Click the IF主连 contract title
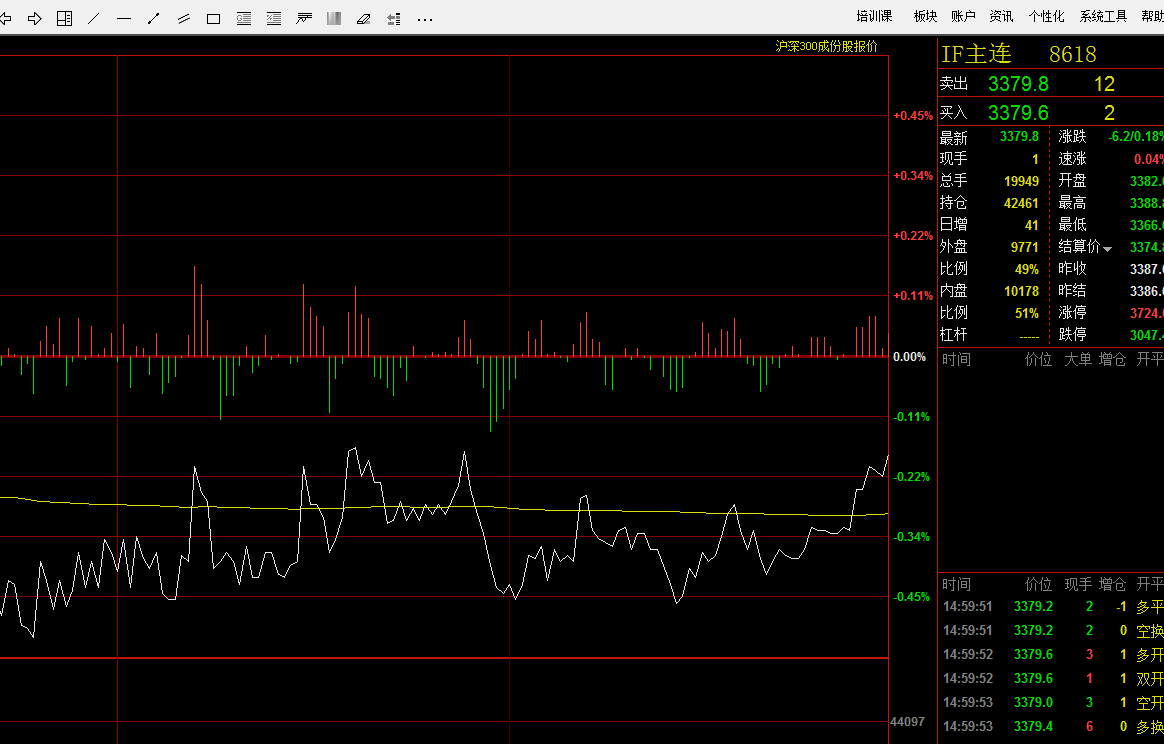This screenshot has width=1164, height=744. (977, 55)
